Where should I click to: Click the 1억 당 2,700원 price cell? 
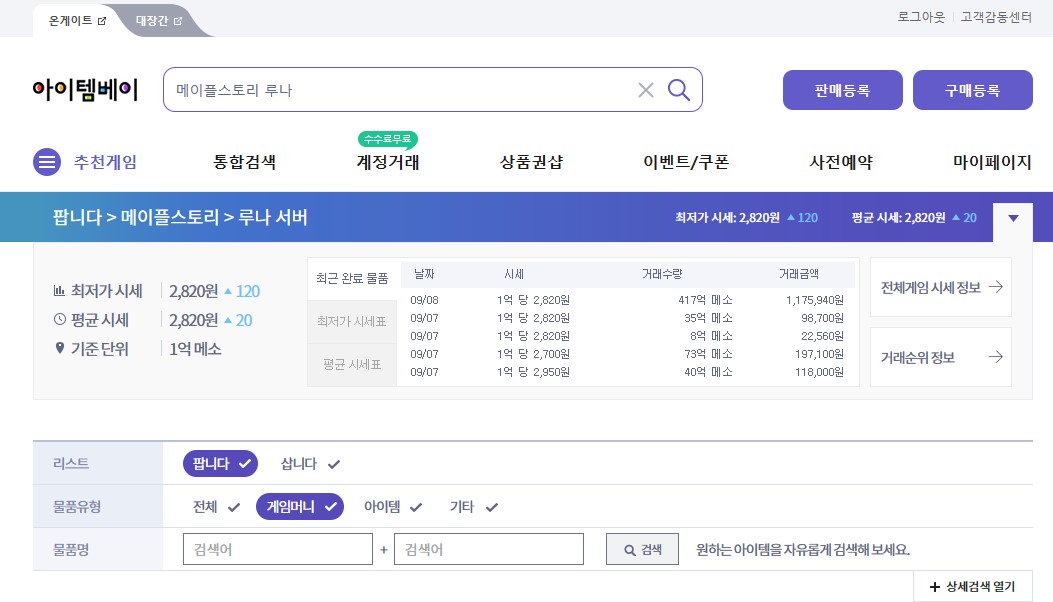[533, 354]
